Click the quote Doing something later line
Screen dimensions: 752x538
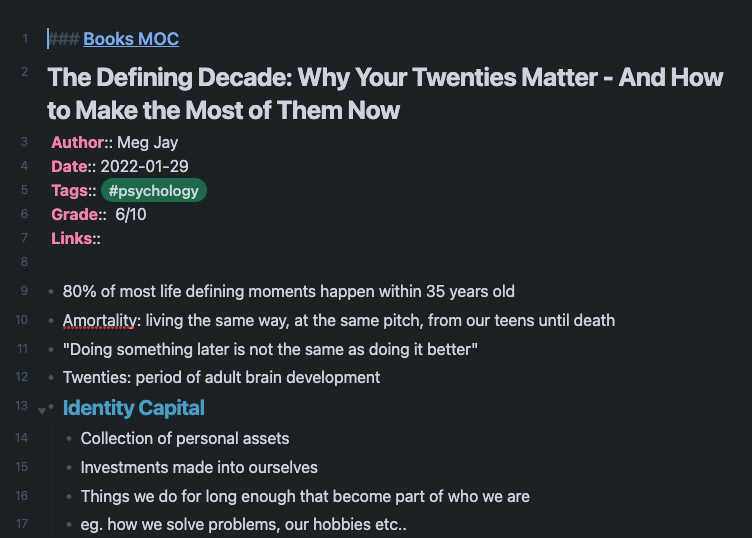[x=270, y=349]
